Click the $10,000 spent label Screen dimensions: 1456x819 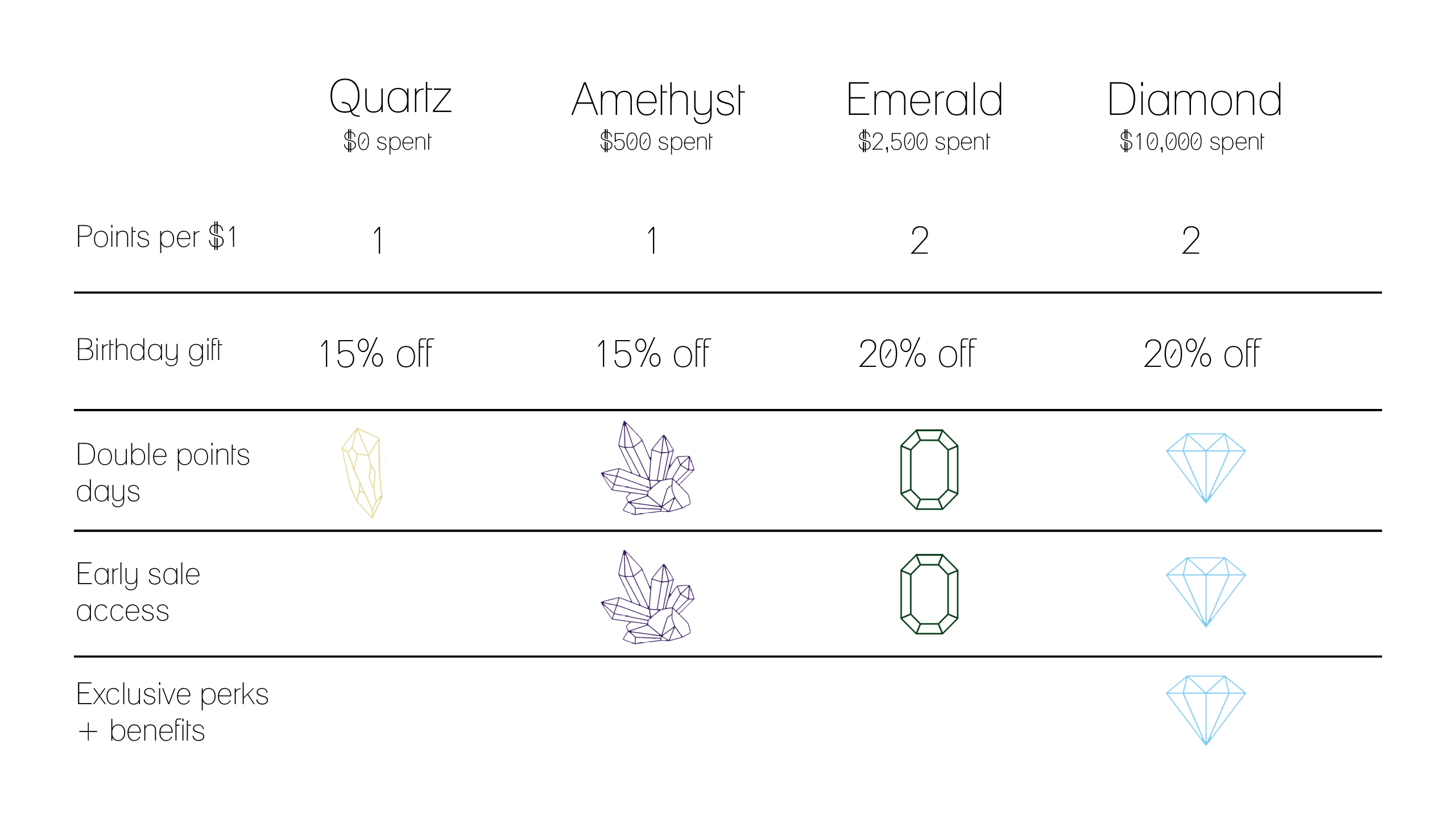click(x=1192, y=142)
